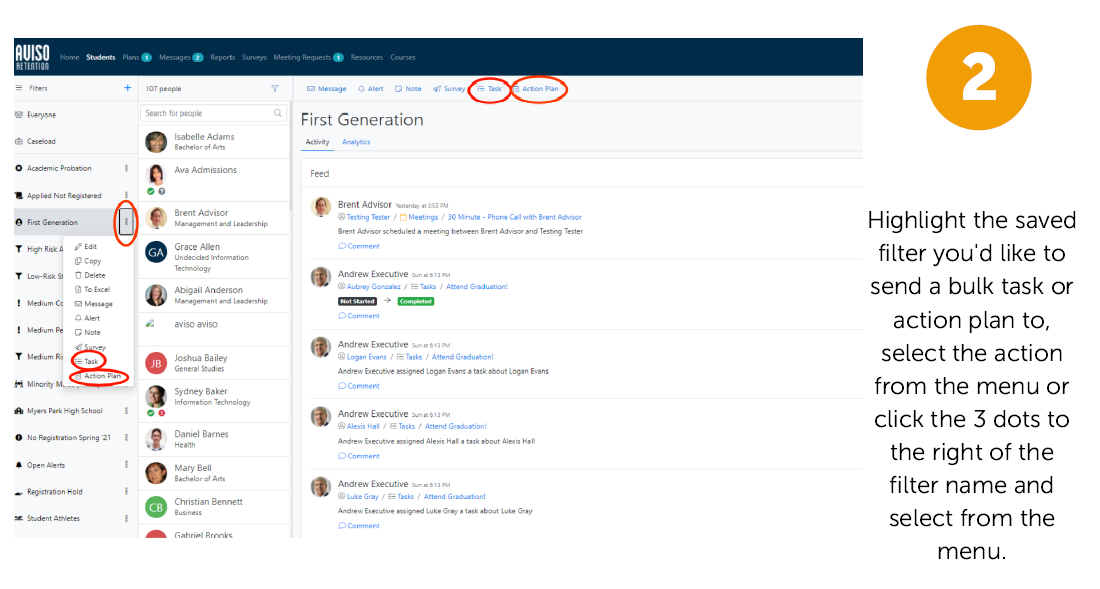Choose Action Plan in the context menu

98,377
